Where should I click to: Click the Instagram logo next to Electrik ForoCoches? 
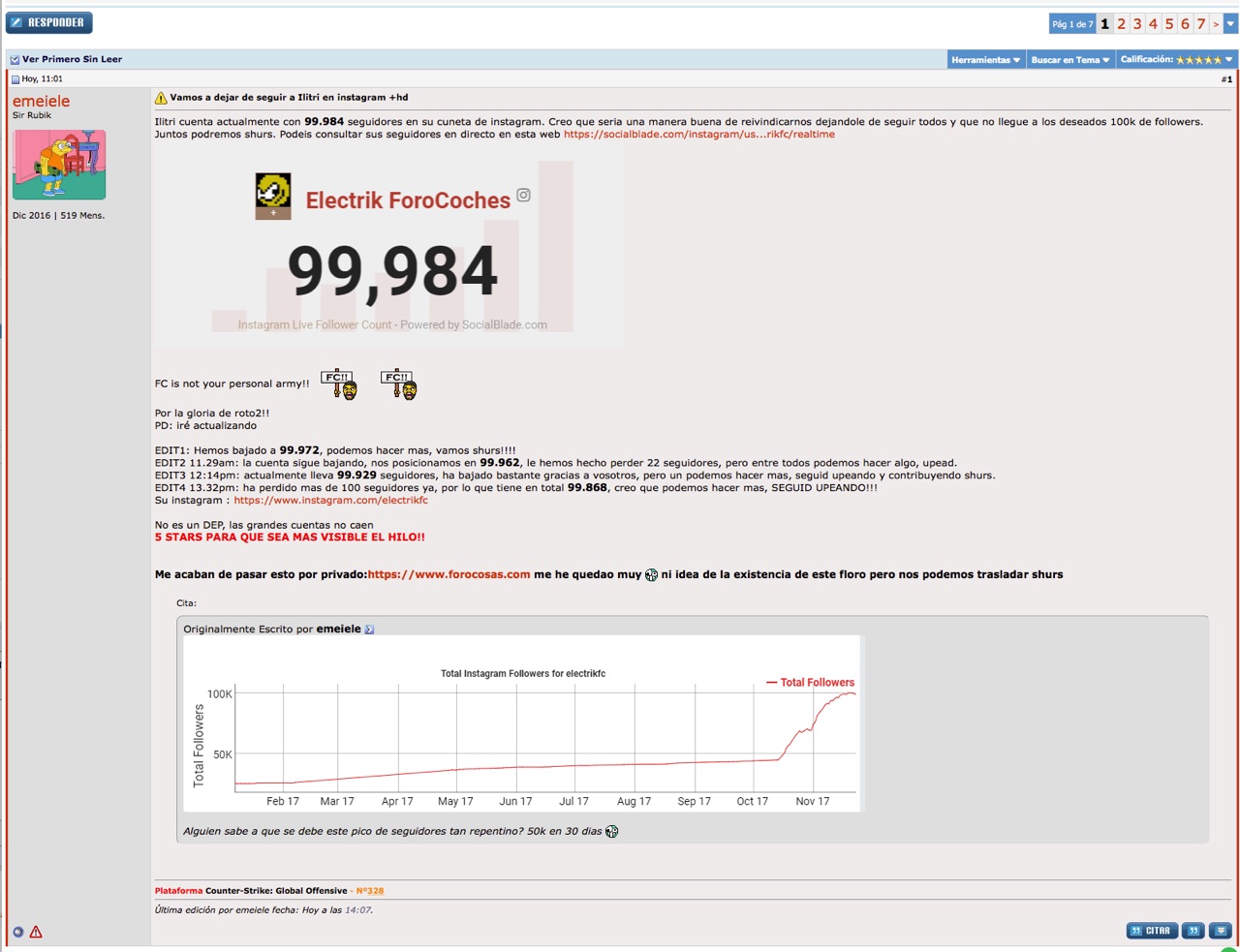click(x=523, y=195)
